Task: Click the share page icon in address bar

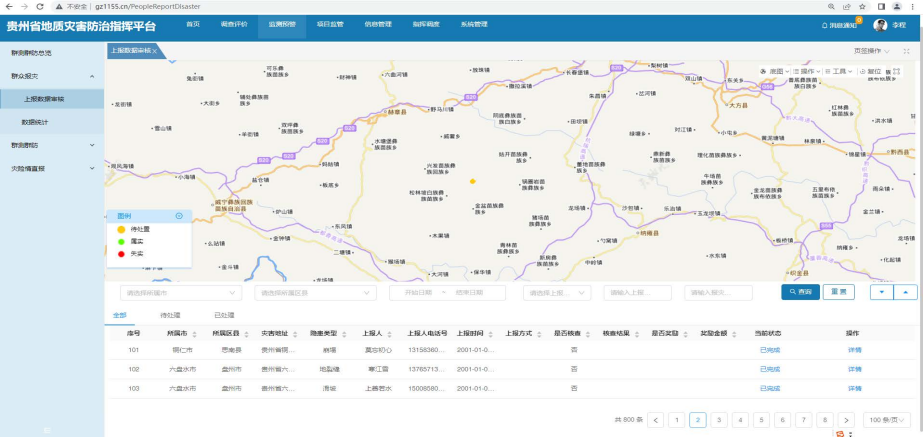Action: [x=847, y=6]
